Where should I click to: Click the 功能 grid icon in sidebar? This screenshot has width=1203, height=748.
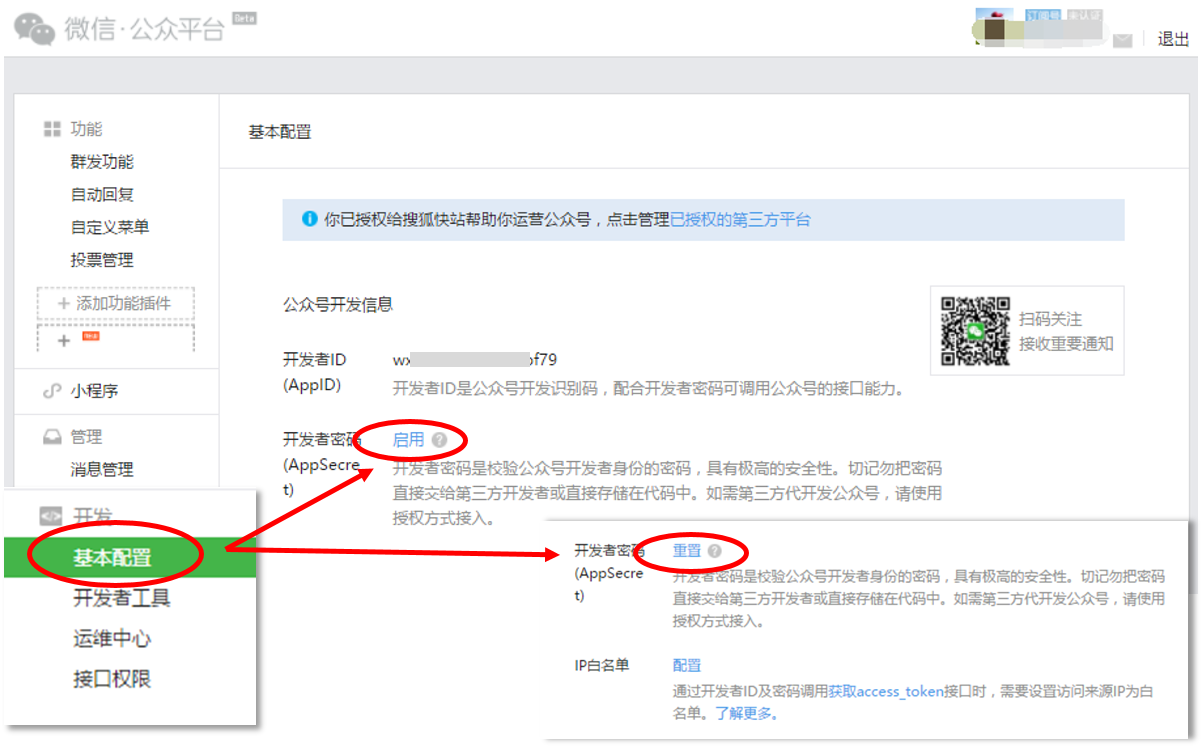click(51, 129)
